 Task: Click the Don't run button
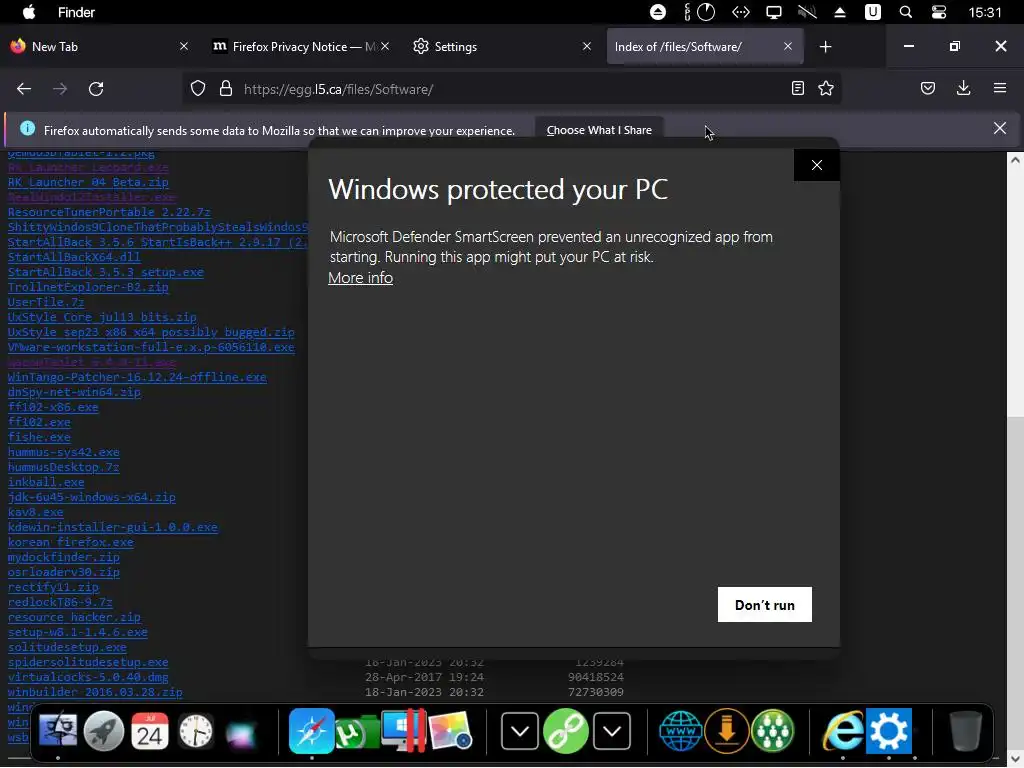click(x=765, y=605)
